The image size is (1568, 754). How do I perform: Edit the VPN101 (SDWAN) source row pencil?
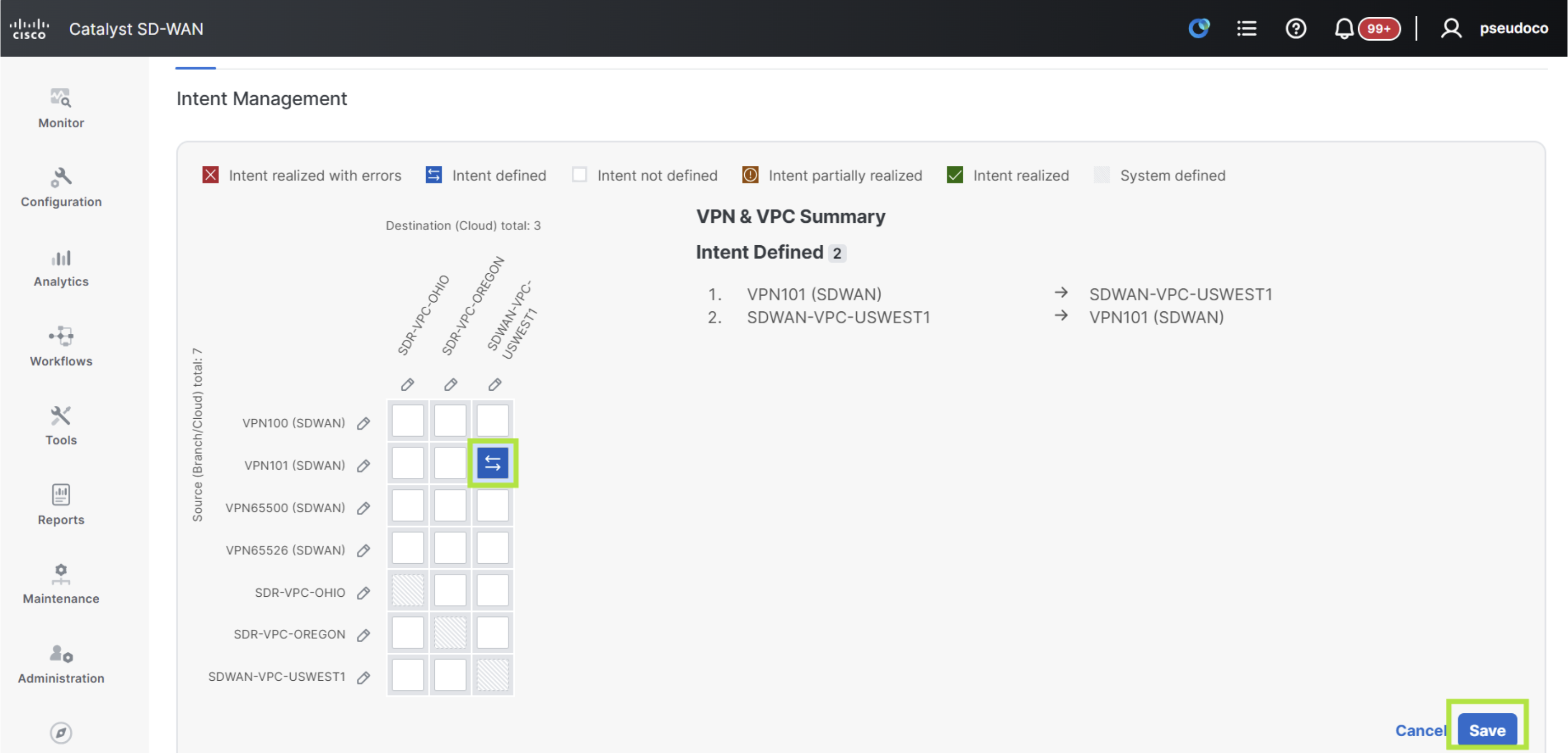click(x=363, y=466)
